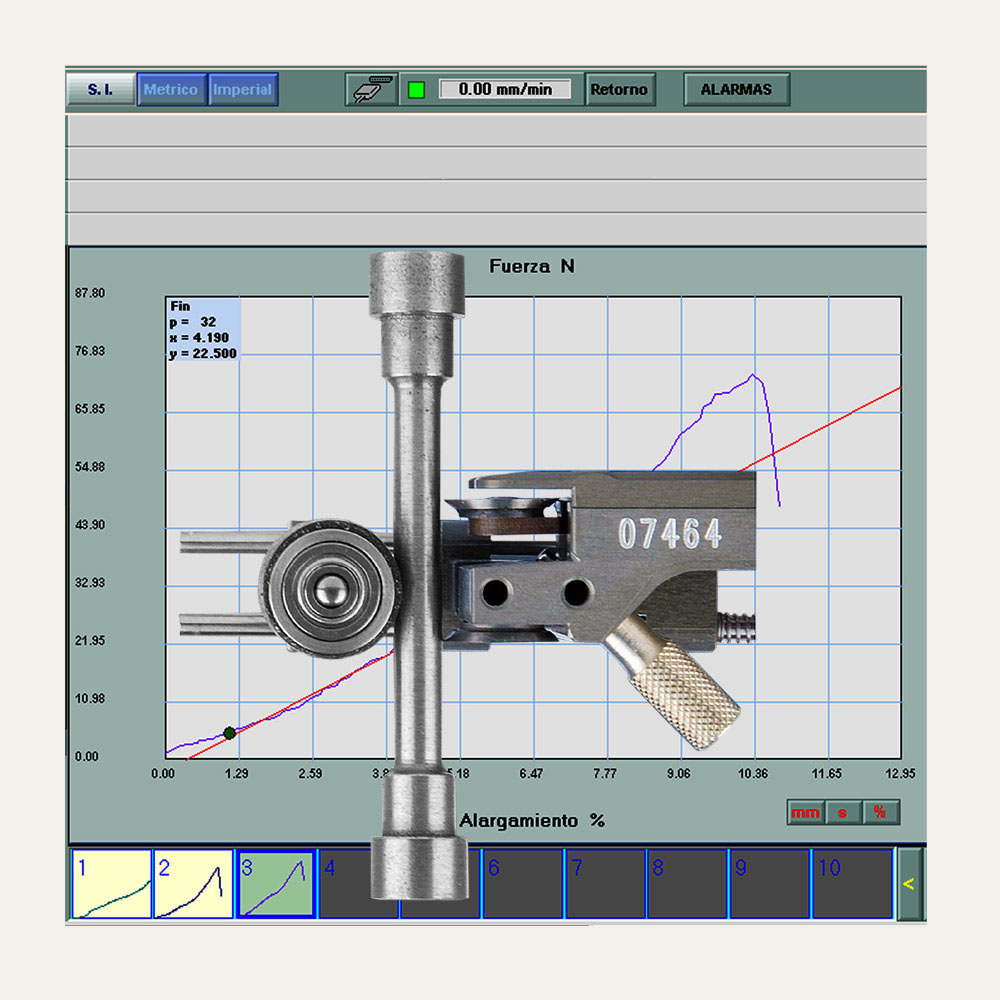The height and width of the screenshot is (1000, 1000).
Task: Open the ALARMAS panel
Action: click(x=736, y=89)
